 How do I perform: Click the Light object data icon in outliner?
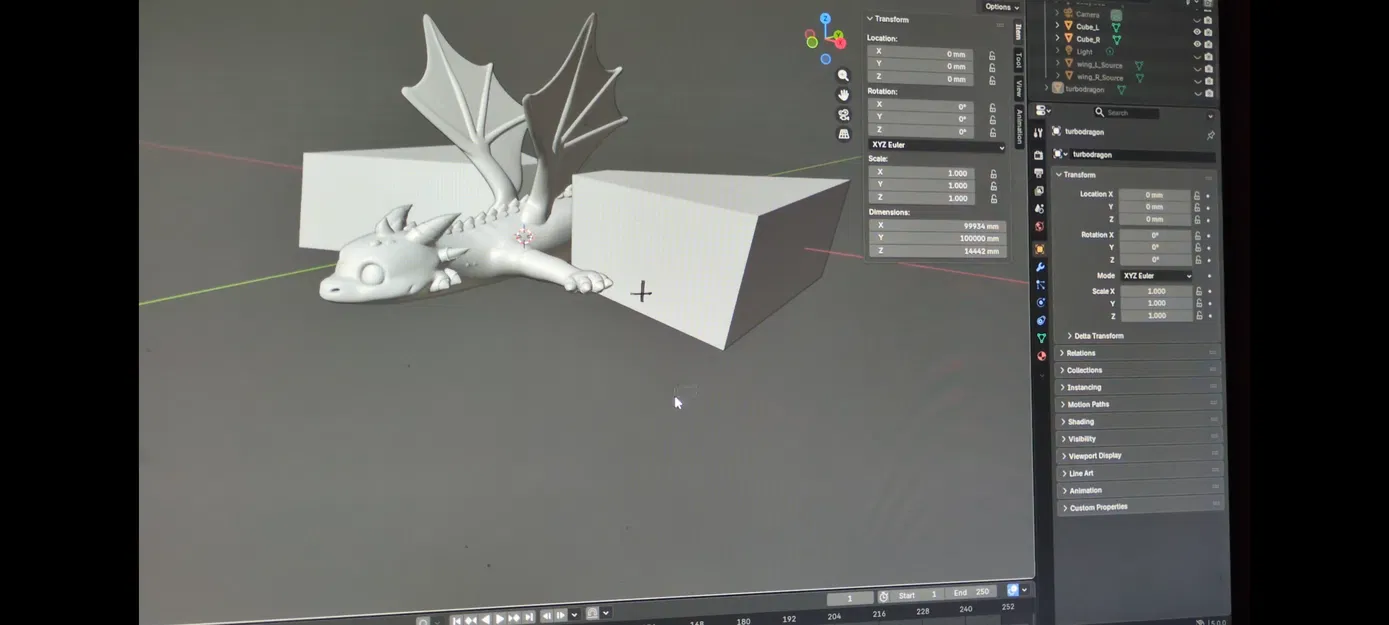tap(1110, 51)
